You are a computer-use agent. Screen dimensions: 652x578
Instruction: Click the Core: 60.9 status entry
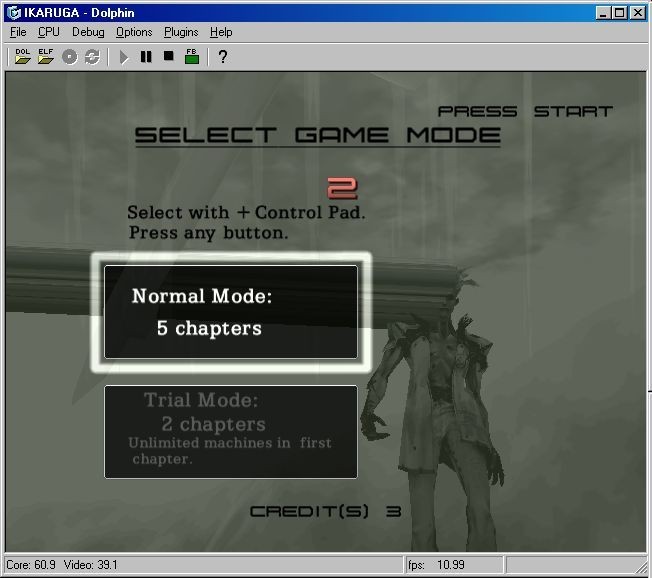point(31,565)
